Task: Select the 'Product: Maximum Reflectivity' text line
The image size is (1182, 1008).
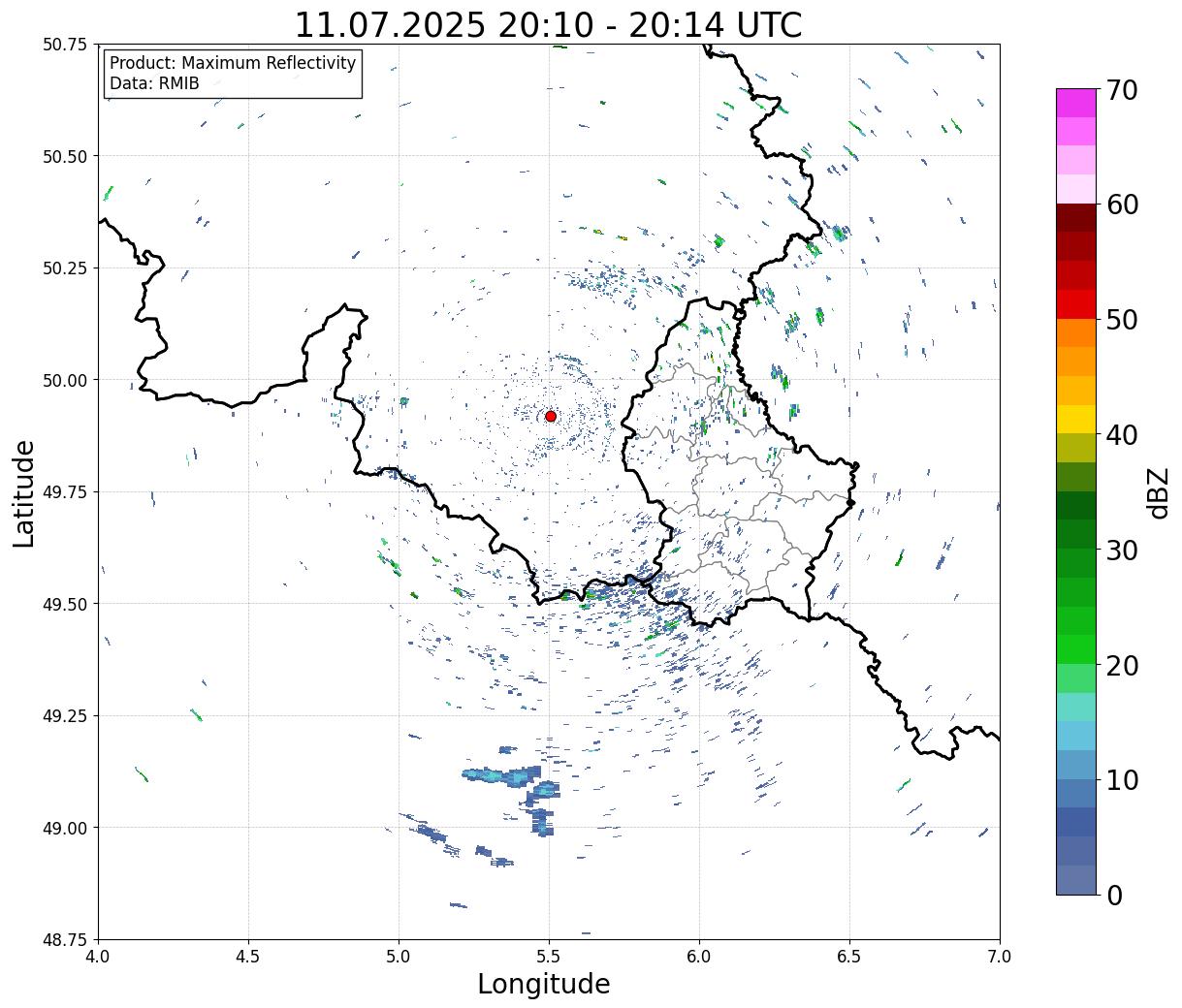Action: [233, 63]
